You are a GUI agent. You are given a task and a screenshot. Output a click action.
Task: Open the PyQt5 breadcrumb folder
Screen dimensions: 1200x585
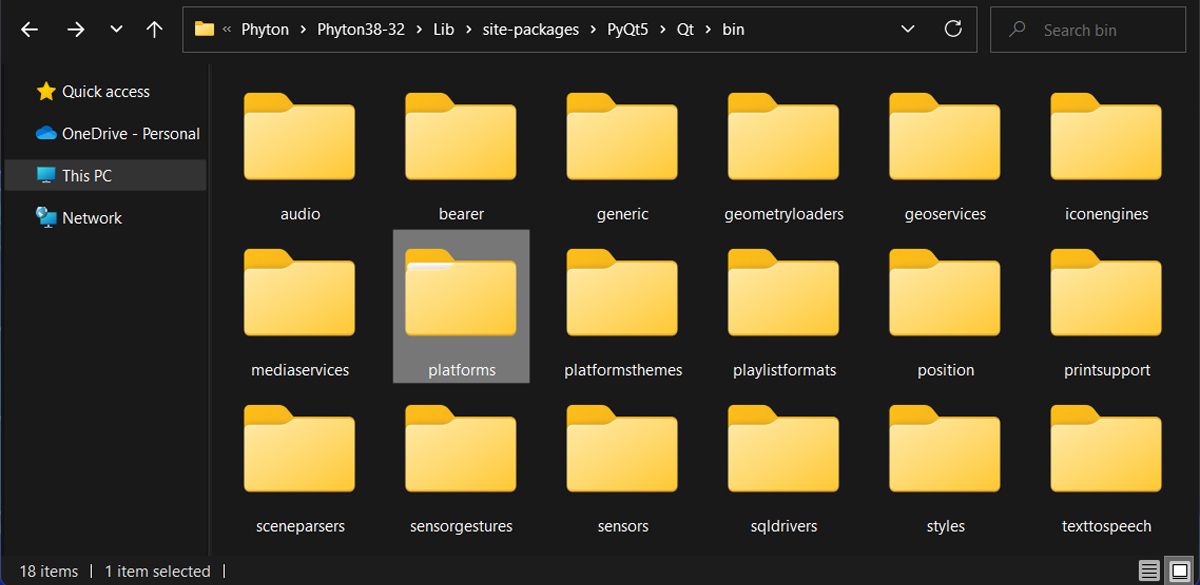[628, 30]
